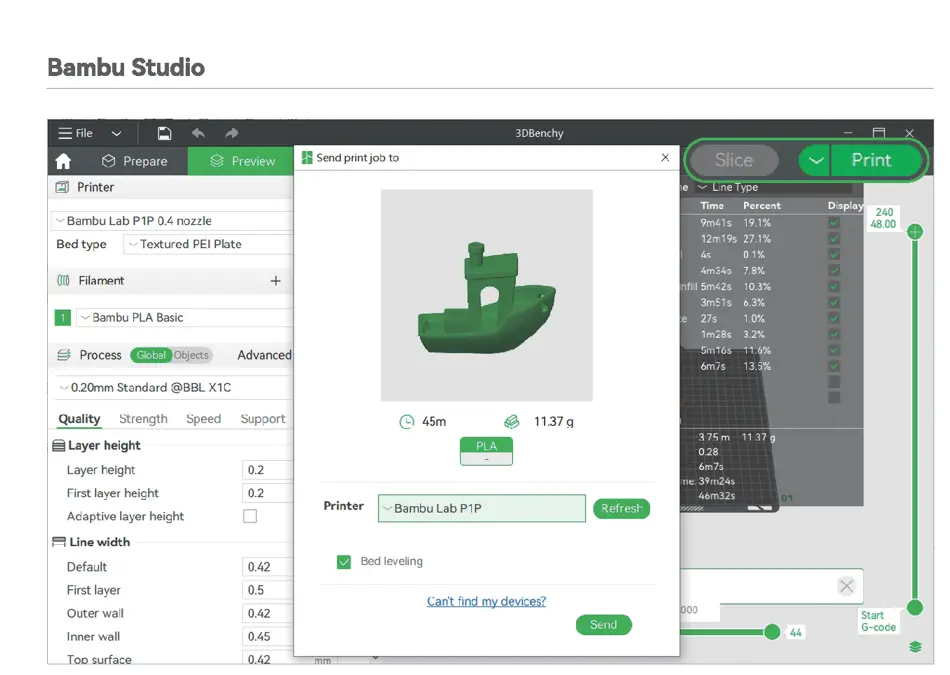Open the Can't find my devices link
The width and height of the screenshot is (950, 675).
pos(487,601)
